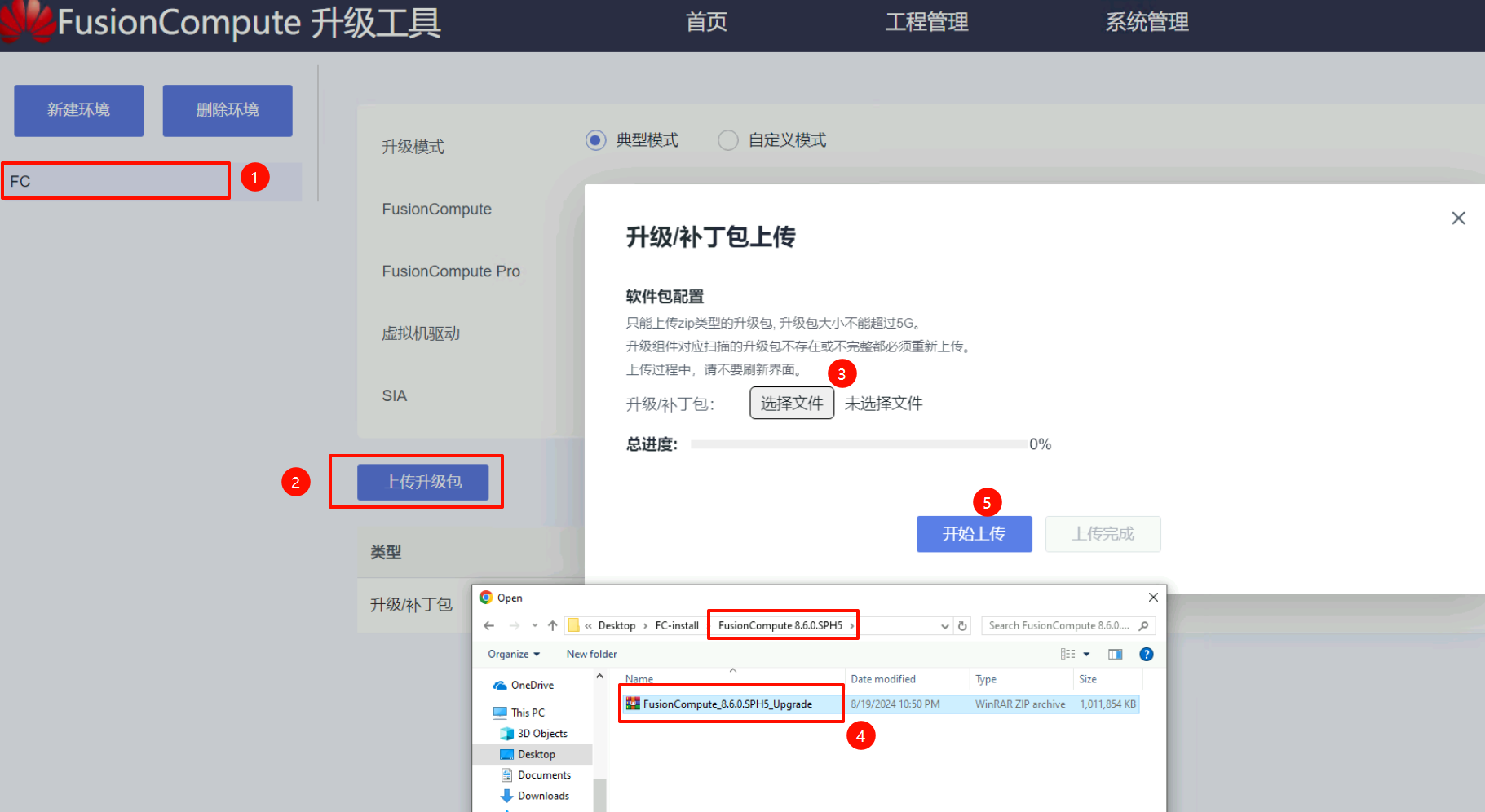
Task: Click the 总进度 upload progress bar
Action: coord(858,444)
